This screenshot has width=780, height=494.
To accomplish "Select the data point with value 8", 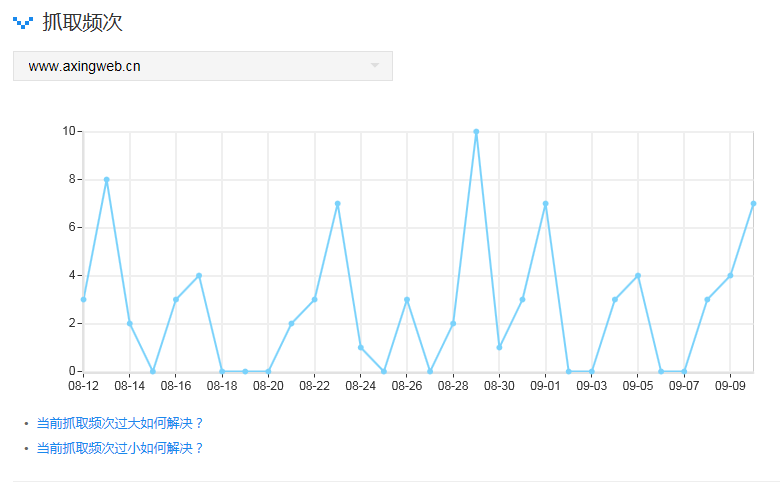I will pyautogui.click(x=106, y=180).
